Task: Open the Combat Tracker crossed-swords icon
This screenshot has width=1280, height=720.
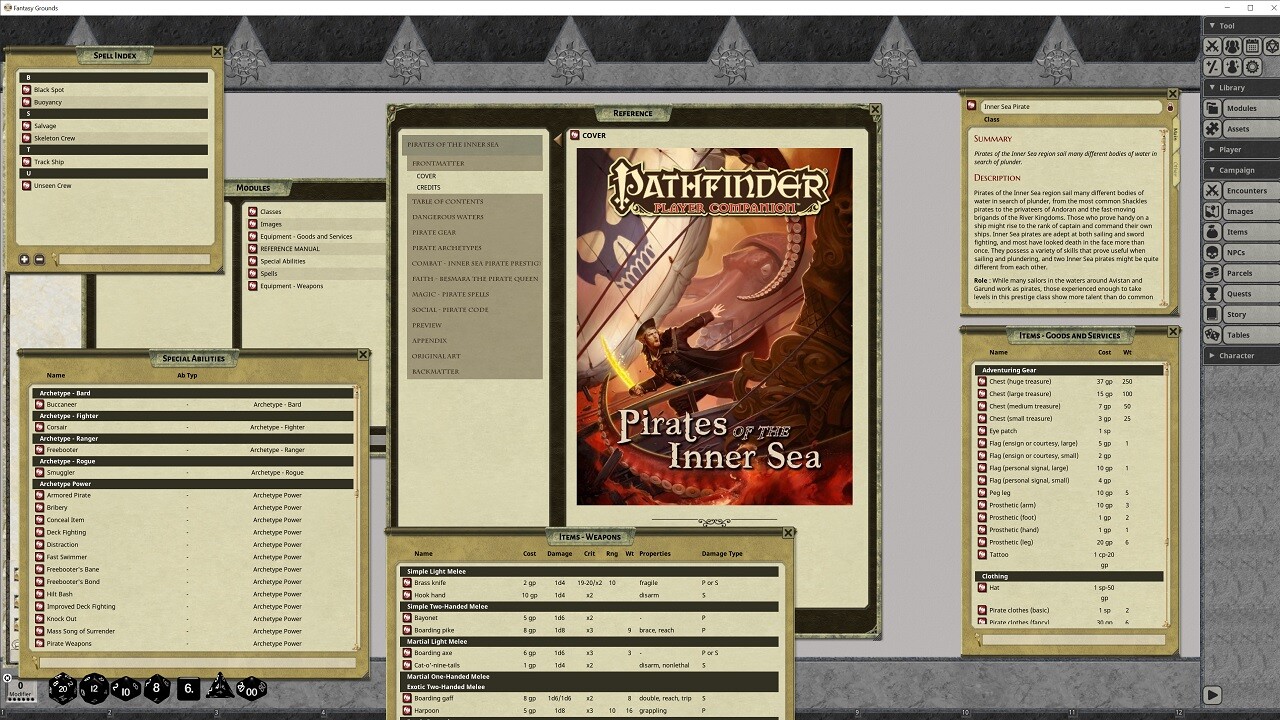Action: click(1212, 45)
